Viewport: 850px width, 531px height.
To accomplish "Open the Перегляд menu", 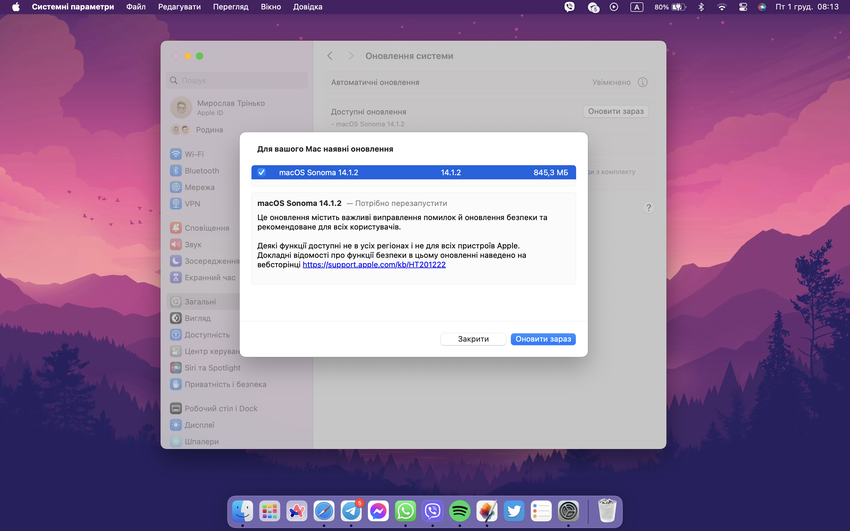I will (230, 7).
